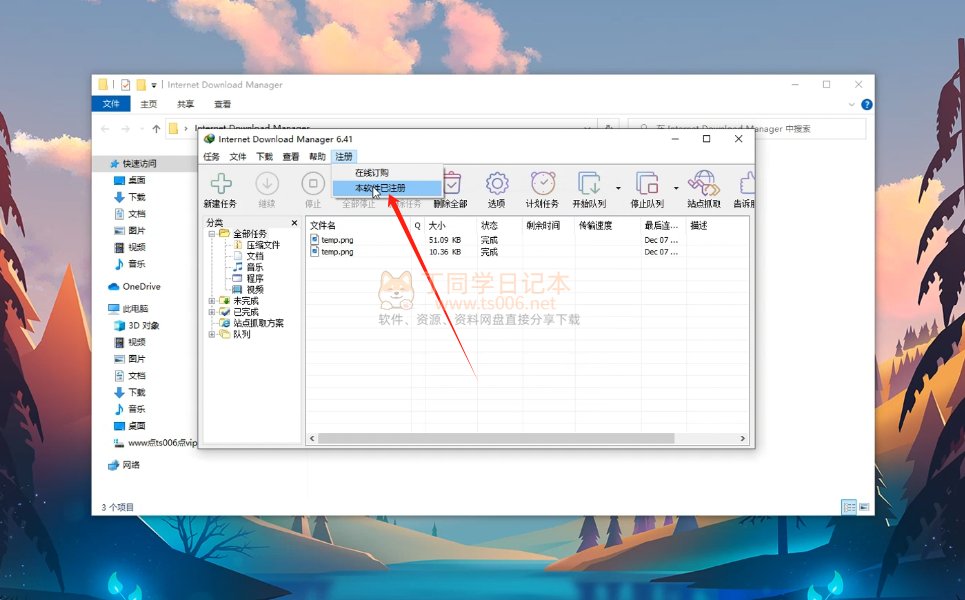Click properties checkmark icon in Explorer title bar
Image resolution: width=965 pixels, height=600 pixels.
coord(126,85)
